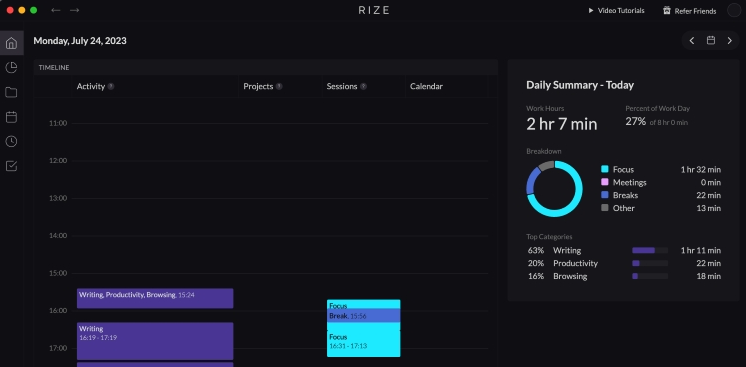Open the Home dashboard sidebar icon
Screen dimensions: 746x367
coord(11,43)
